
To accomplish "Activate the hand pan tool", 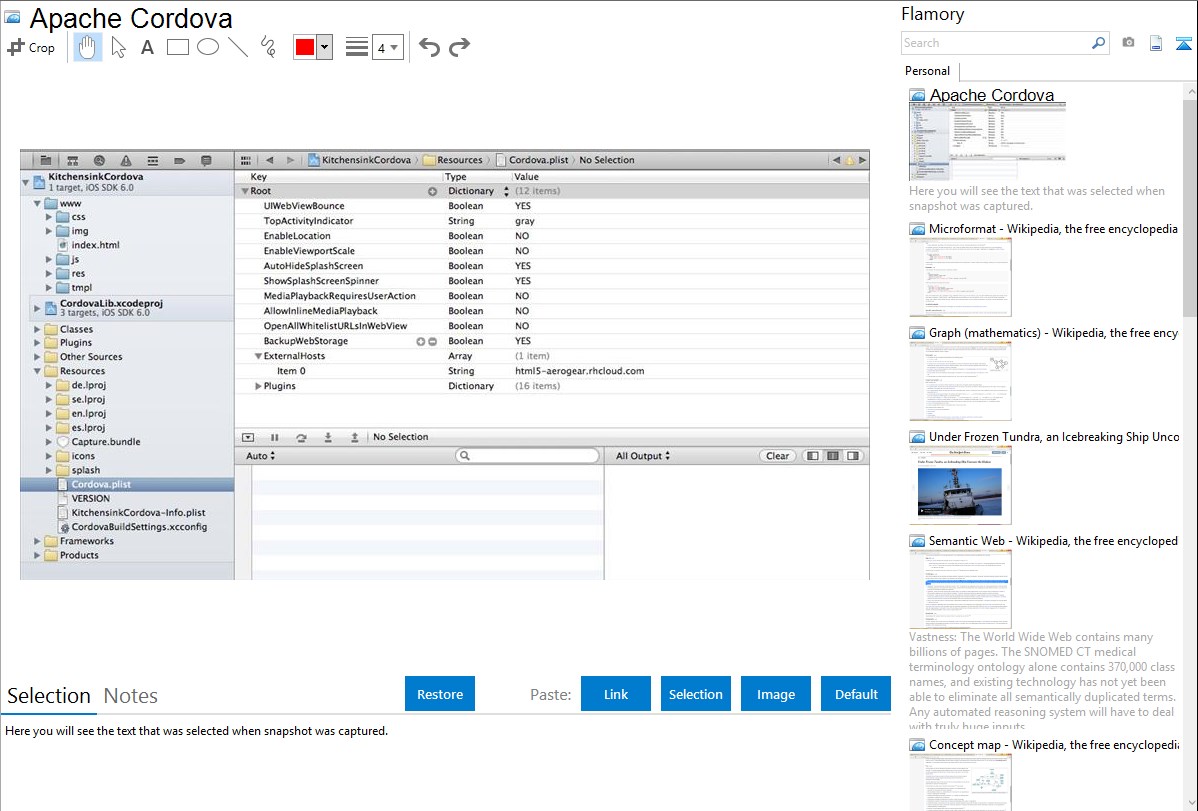I will tap(88, 47).
